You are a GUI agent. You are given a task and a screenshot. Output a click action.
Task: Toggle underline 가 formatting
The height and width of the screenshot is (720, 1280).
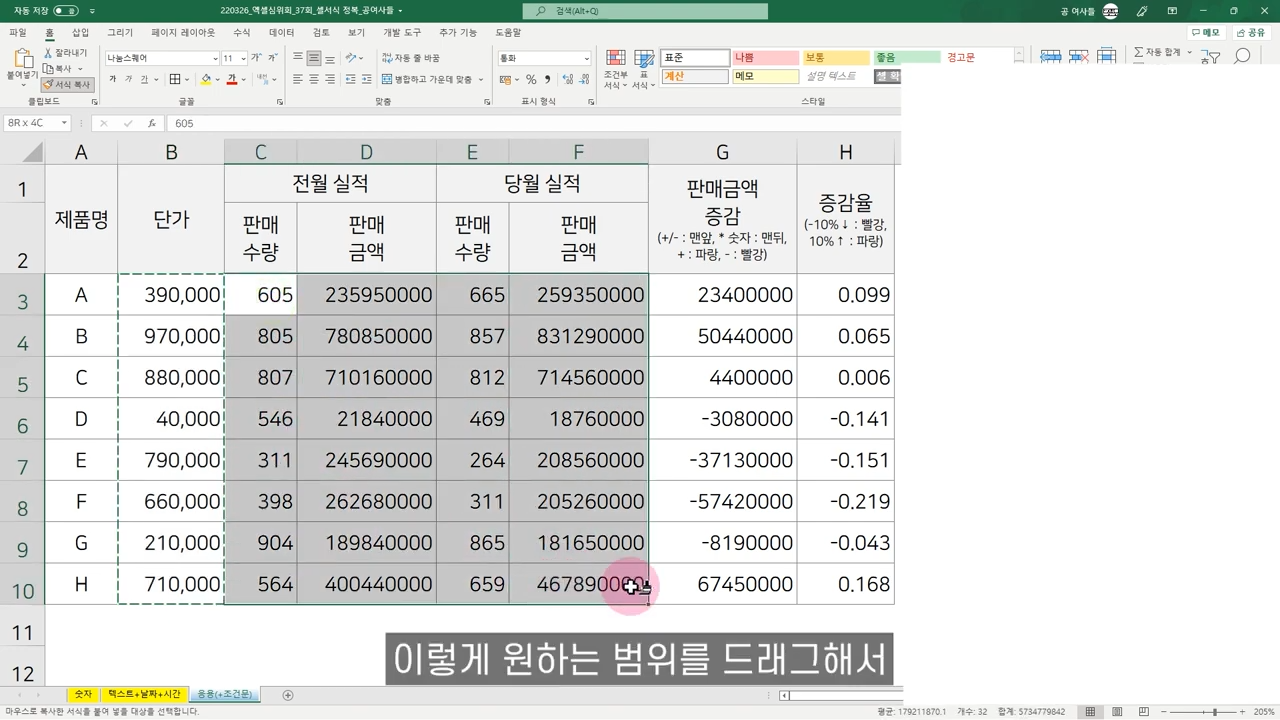145,79
